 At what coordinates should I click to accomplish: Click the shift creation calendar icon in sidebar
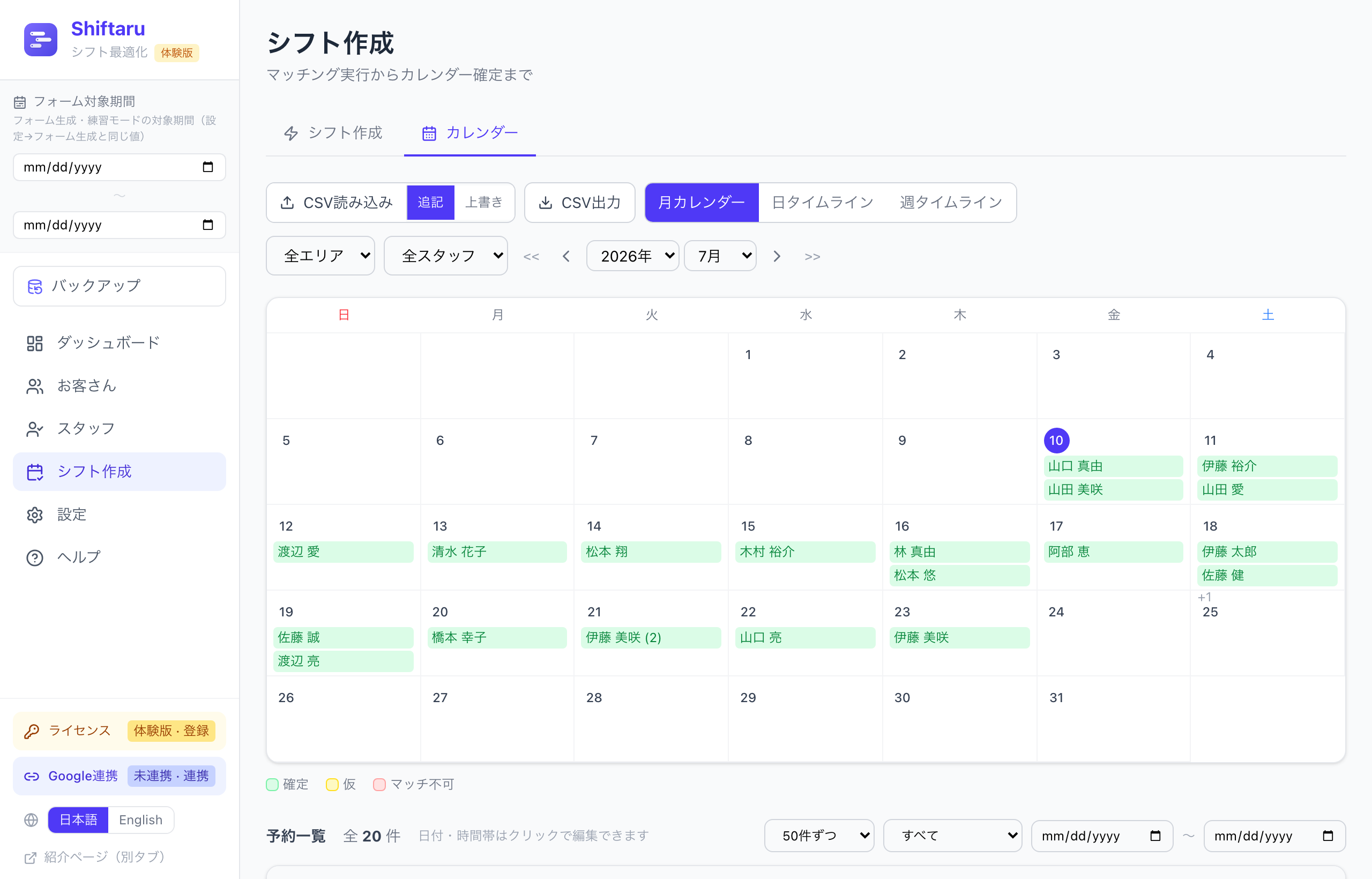pos(35,472)
